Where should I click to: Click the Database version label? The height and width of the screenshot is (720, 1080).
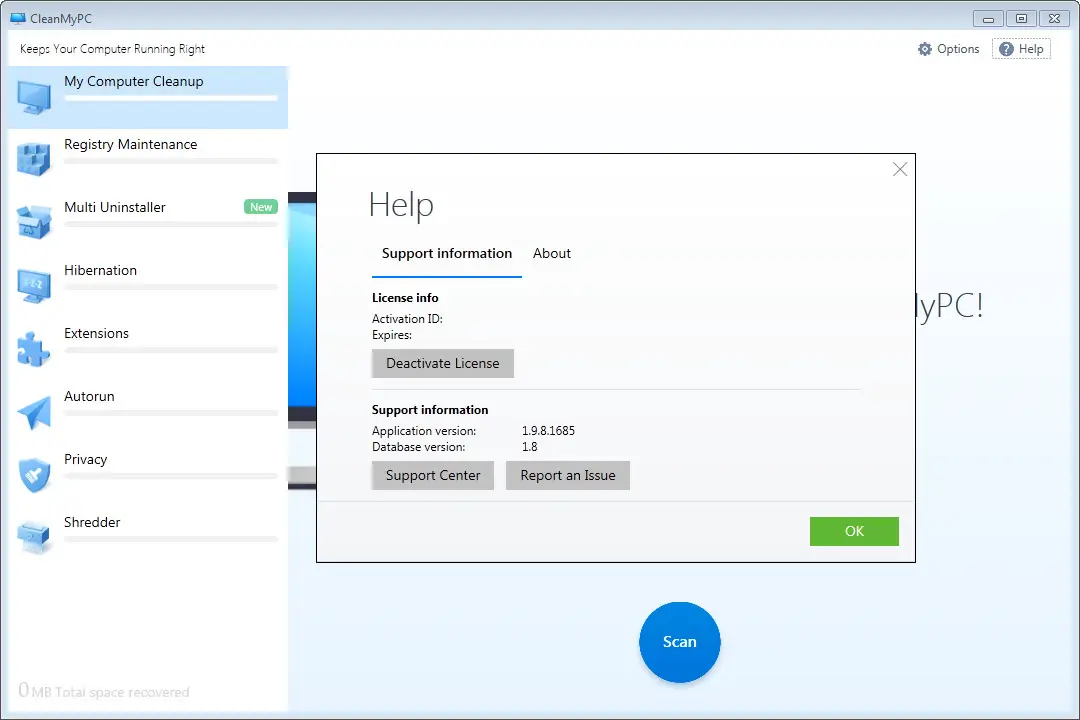[x=419, y=447]
